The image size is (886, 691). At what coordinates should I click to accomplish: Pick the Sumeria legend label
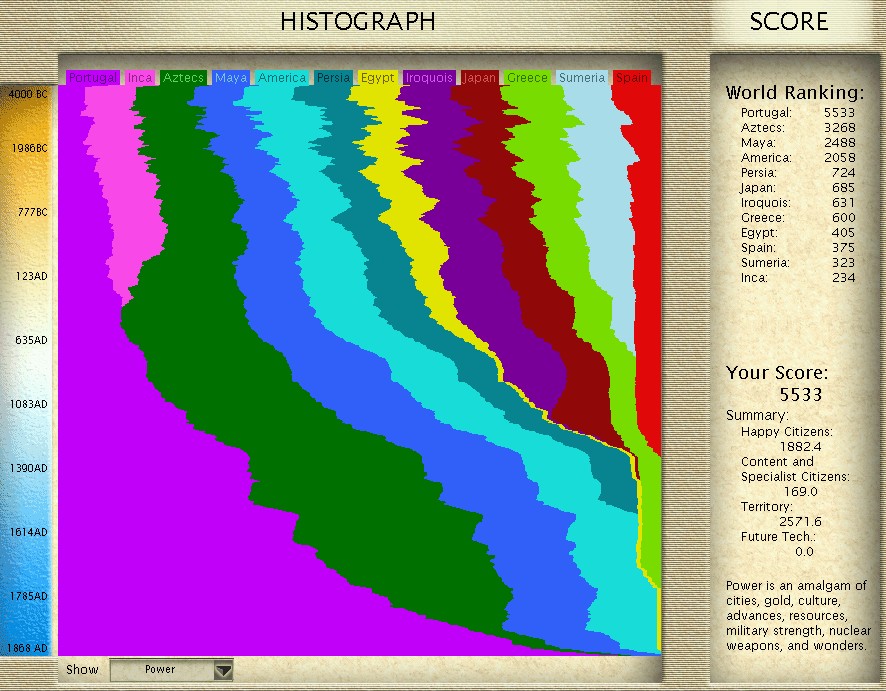[x=582, y=78]
